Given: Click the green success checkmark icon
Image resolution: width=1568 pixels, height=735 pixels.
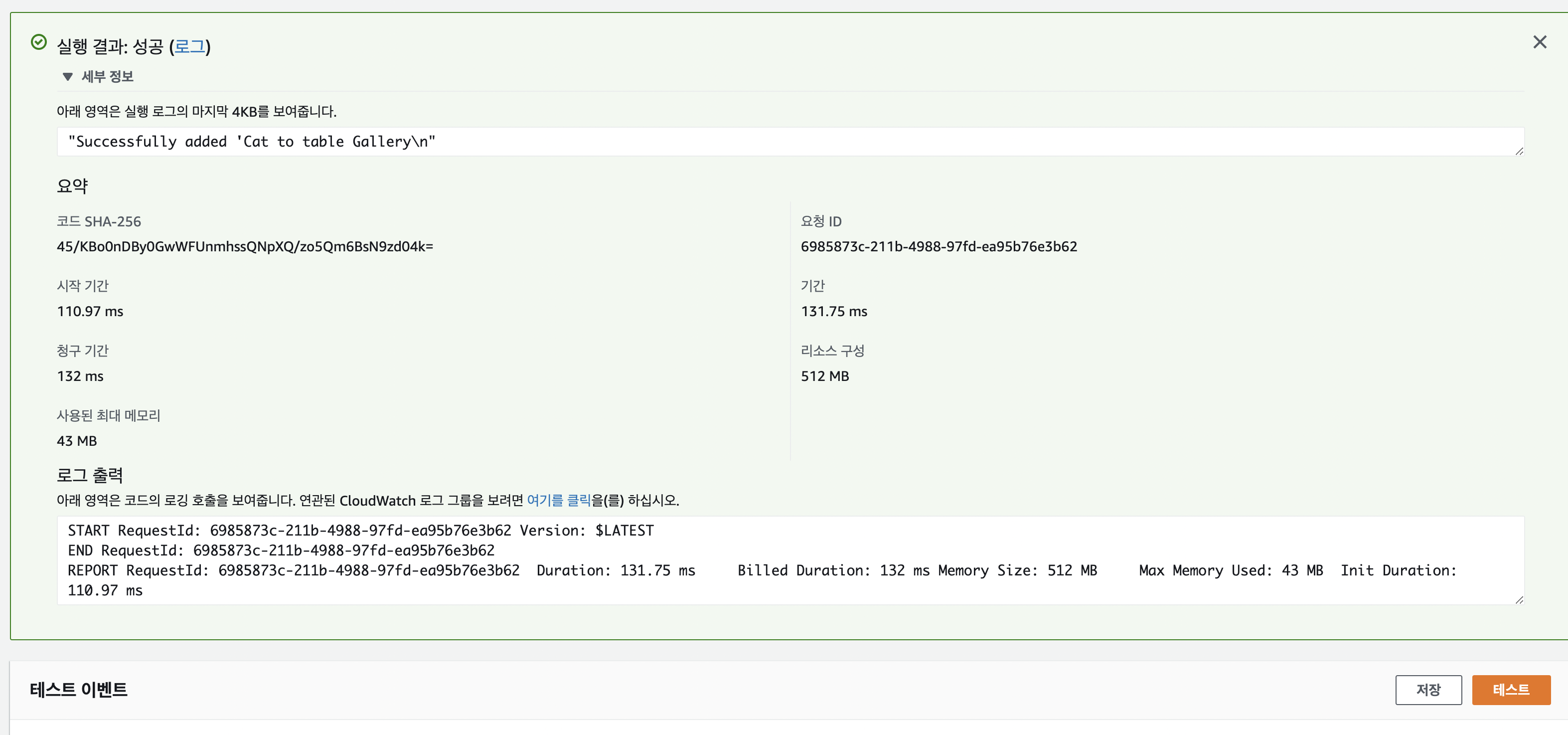Looking at the screenshot, I should coord(39,42).
